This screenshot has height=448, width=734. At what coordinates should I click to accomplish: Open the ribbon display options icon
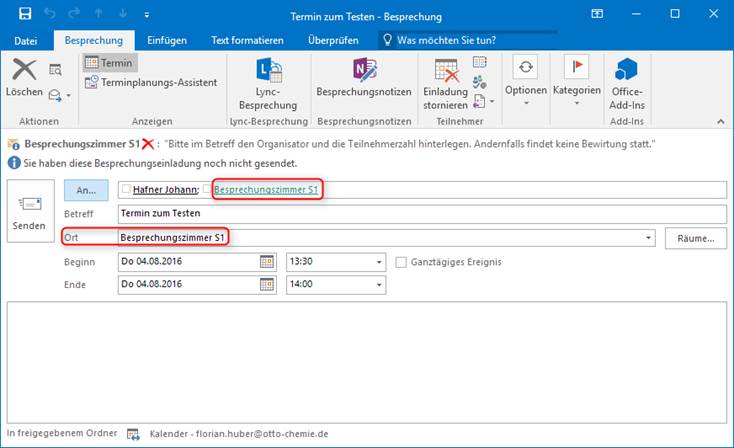point(597,14)
